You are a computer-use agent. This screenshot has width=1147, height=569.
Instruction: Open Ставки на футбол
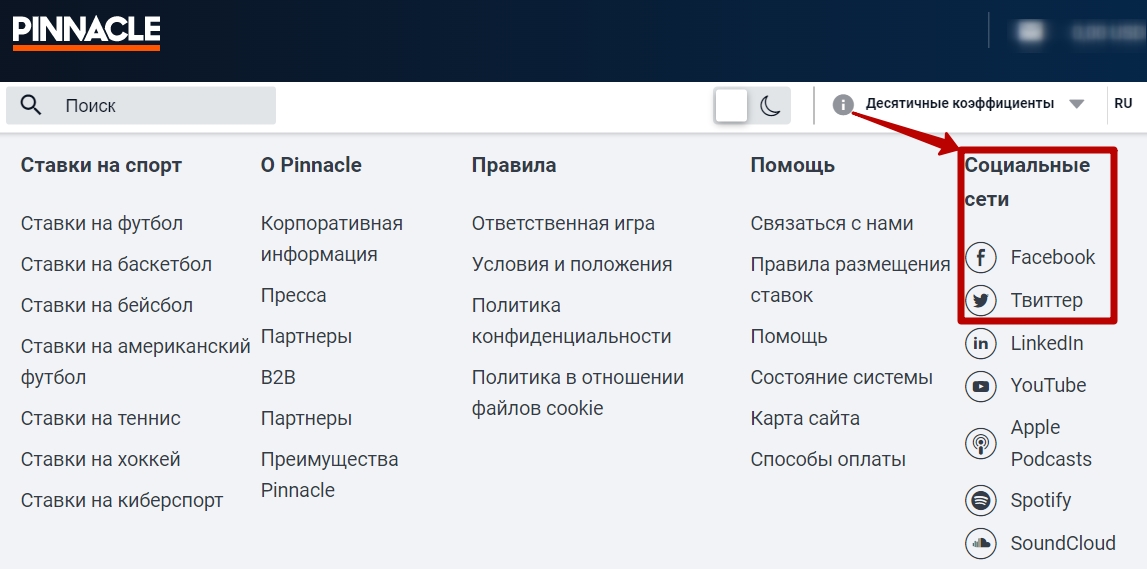[x=102, y=223]
